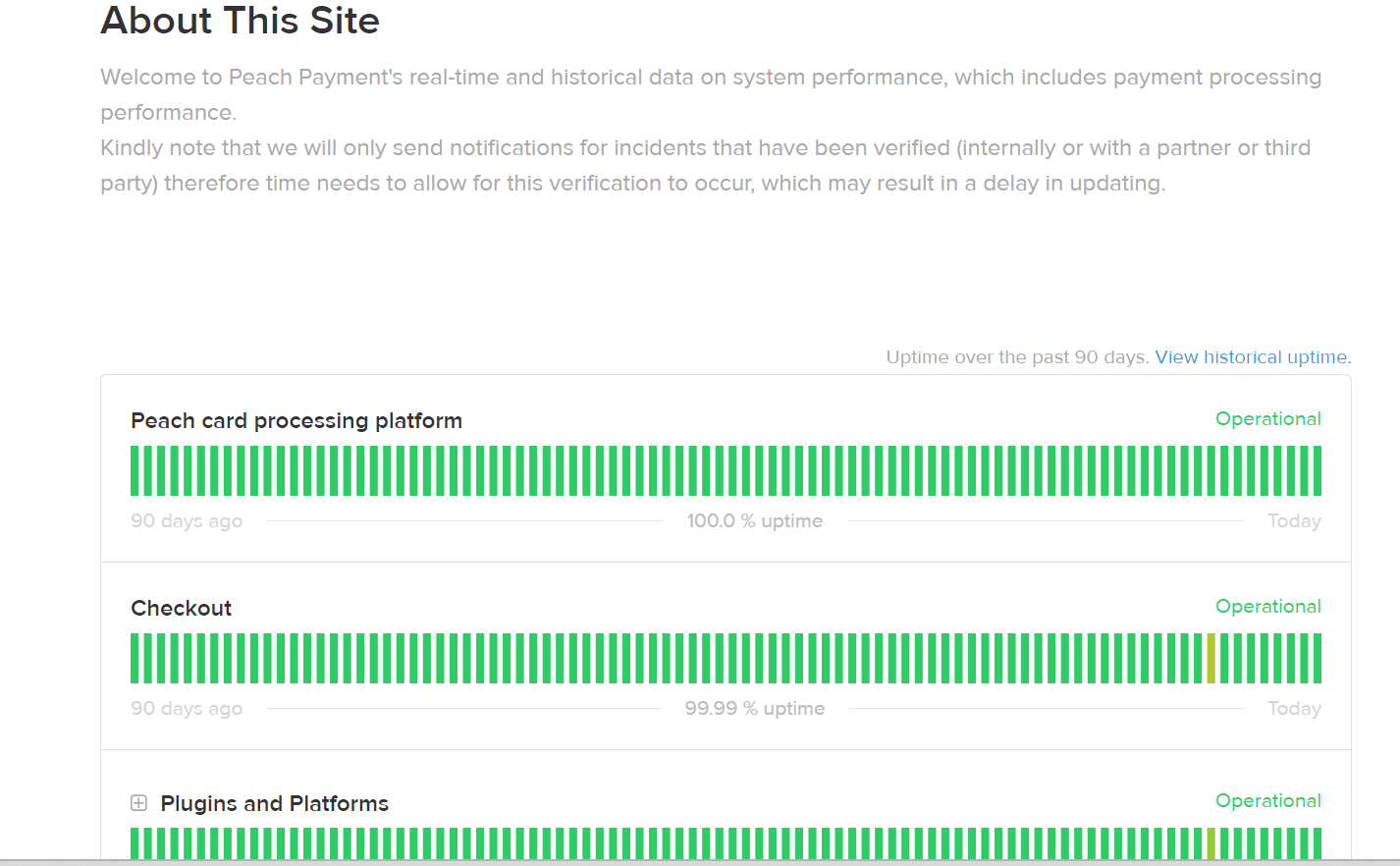Image resolution: width=1400 pixels, height=866 pixels.
Task: Expand the Plugins and Platforms group
Action: tap(139, 803)
